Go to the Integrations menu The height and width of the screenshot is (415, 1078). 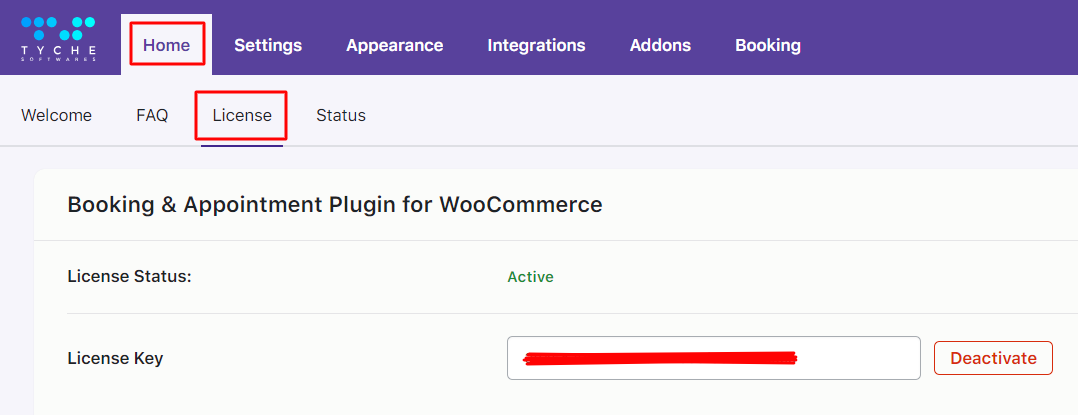(x=536, y=45)
